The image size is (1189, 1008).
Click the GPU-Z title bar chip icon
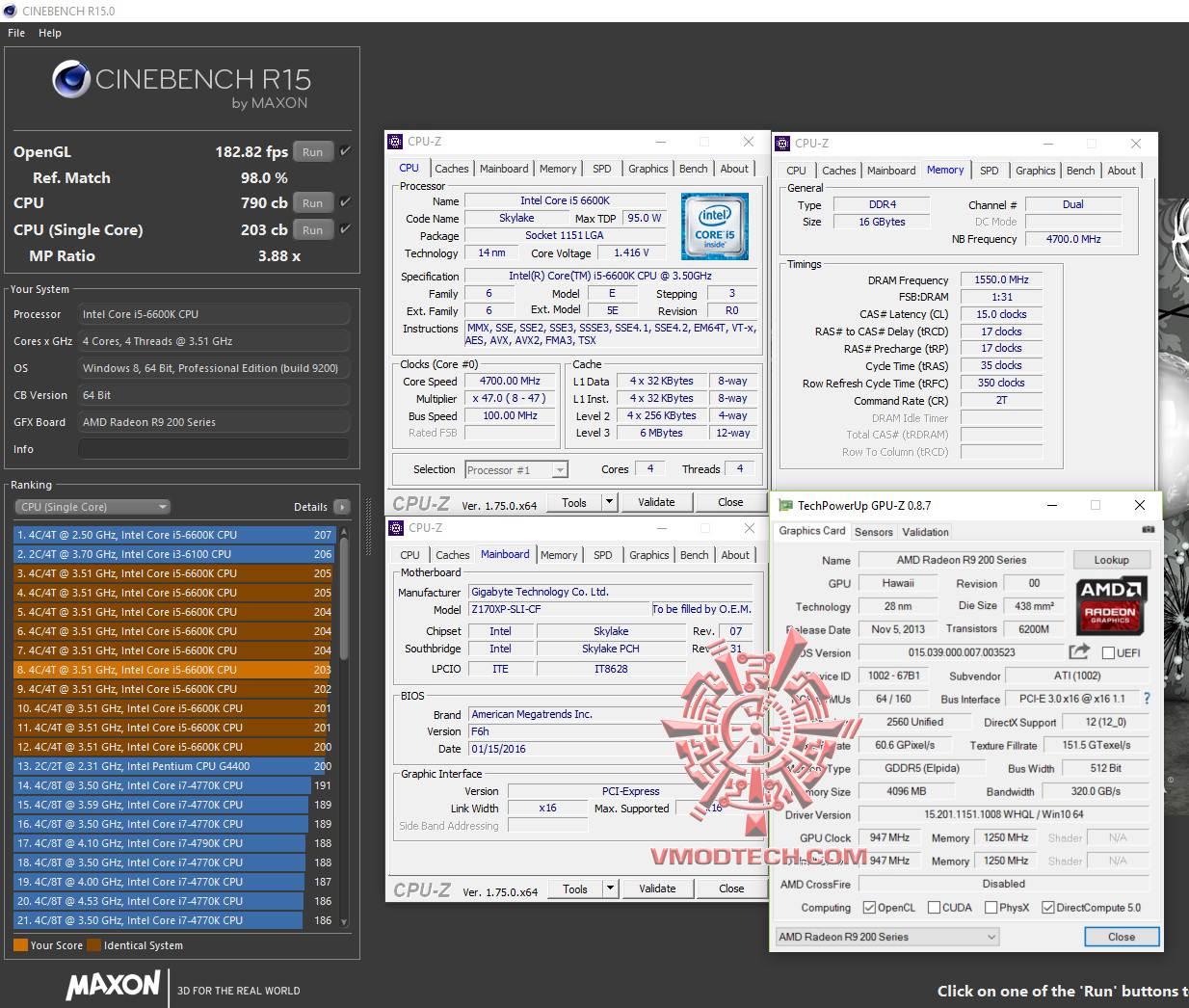click(785, 505)
